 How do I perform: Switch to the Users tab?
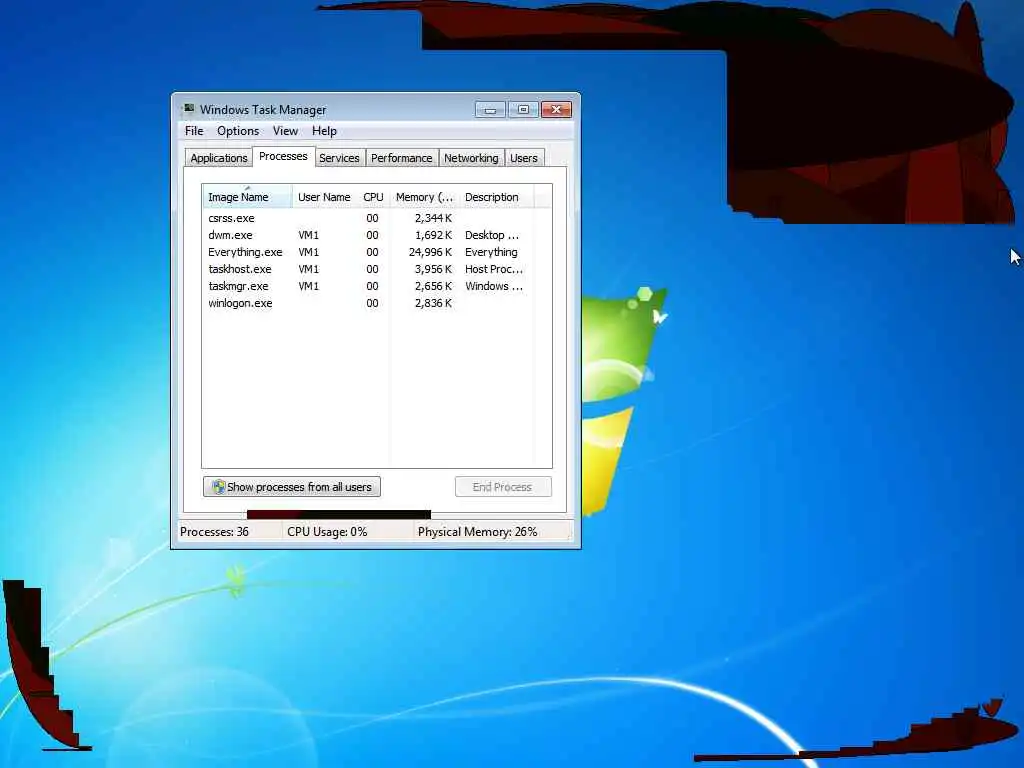pyautogui.click(x=524, y=158)
